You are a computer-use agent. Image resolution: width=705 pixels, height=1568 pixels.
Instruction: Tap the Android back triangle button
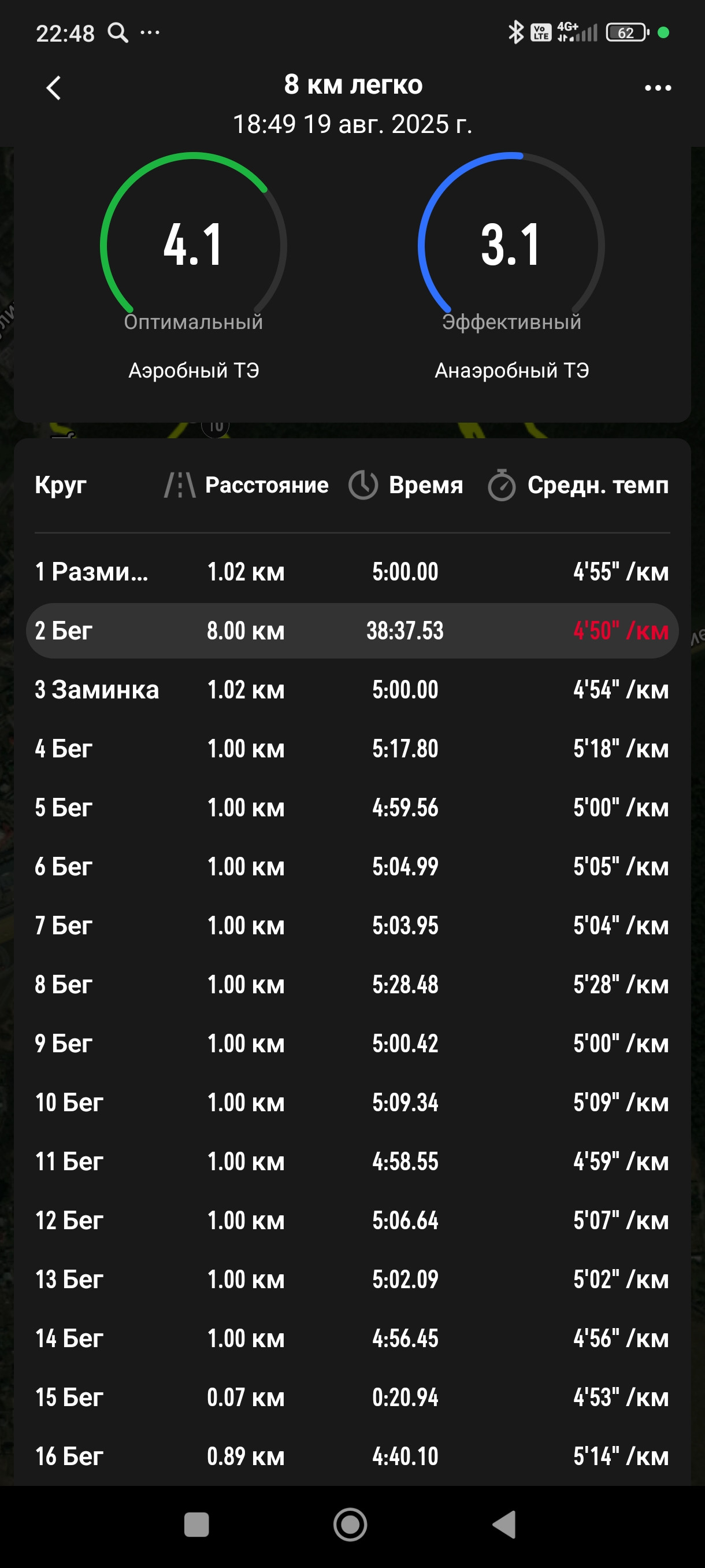[x=504, y=1525]
